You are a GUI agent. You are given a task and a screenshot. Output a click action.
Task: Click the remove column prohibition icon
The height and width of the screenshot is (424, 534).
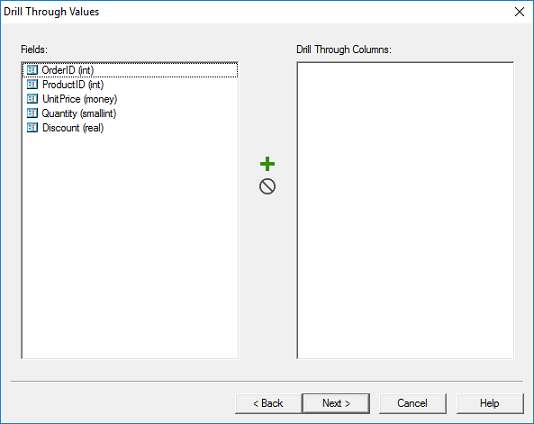point(267,186)
